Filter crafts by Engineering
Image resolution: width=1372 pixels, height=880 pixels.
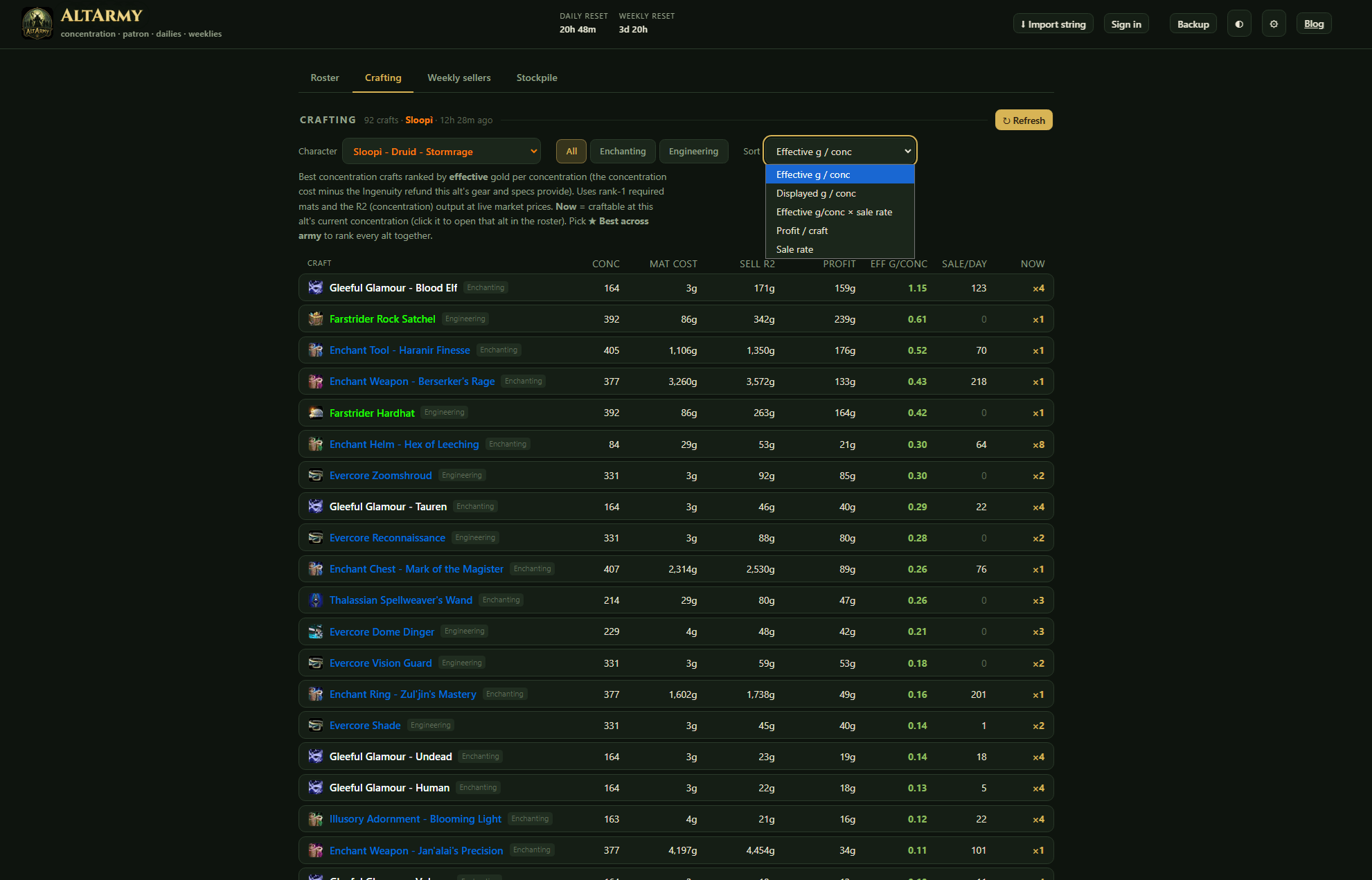pyautogui.click(x=693, y=151)
